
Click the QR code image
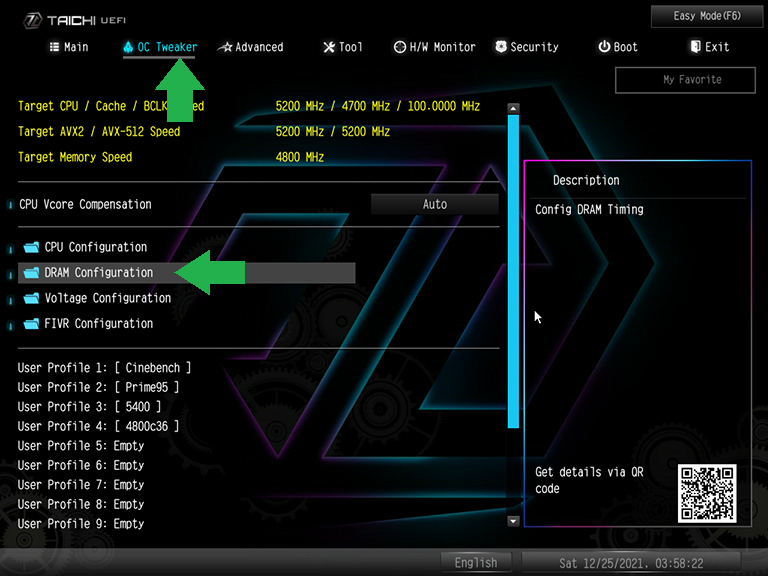pyautogui.click(x=707, y=493)
